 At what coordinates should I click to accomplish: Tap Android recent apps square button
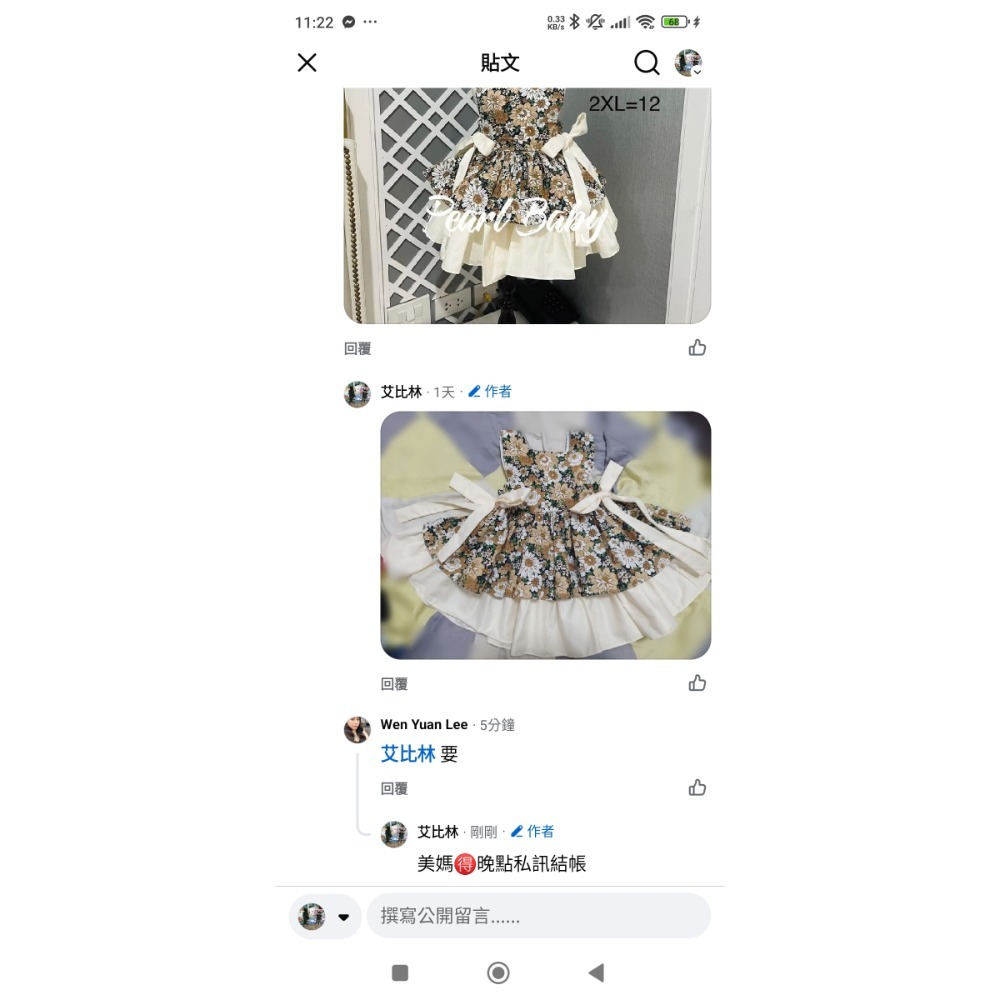coord(400,973)
